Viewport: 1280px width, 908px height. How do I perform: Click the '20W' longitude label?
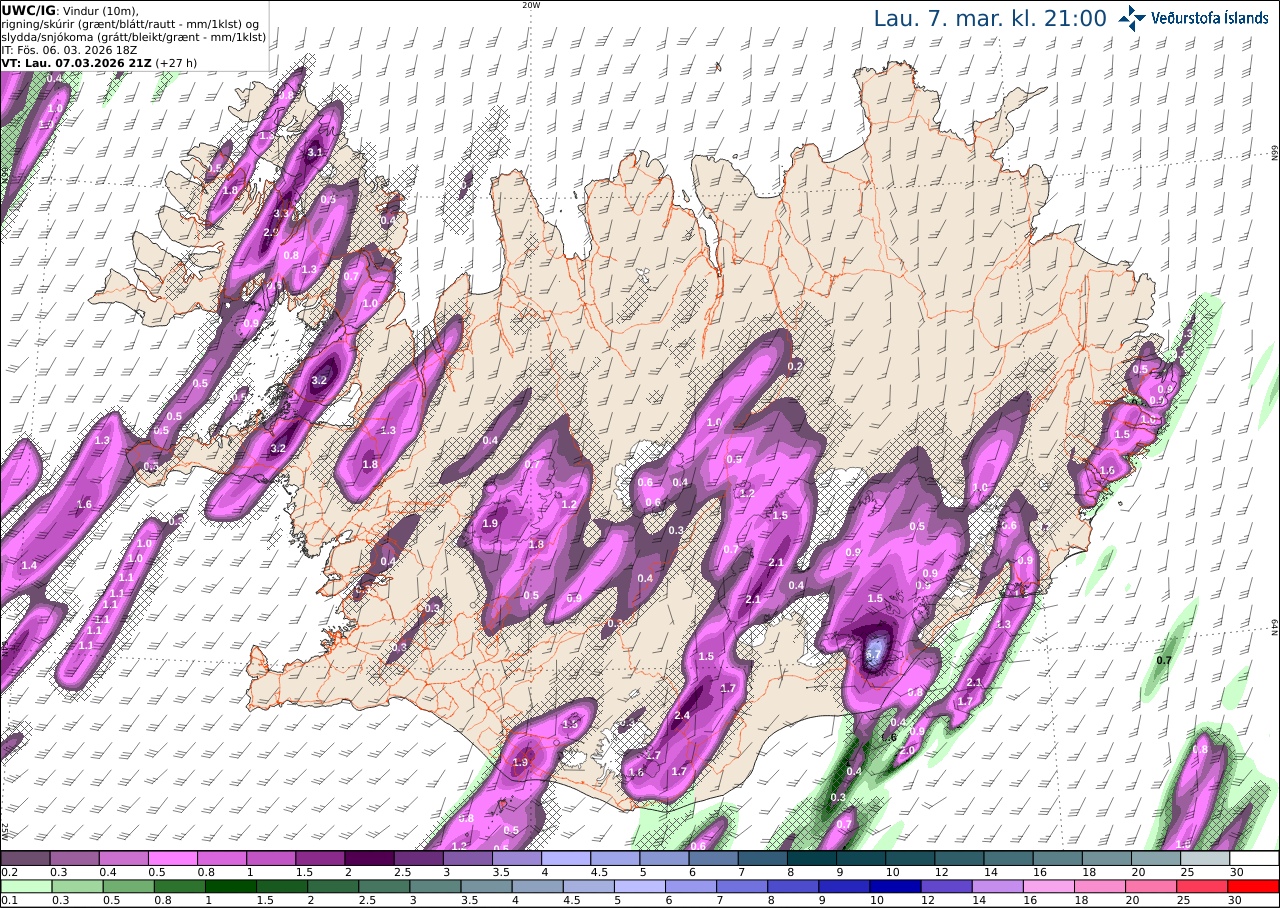[531, 5]
